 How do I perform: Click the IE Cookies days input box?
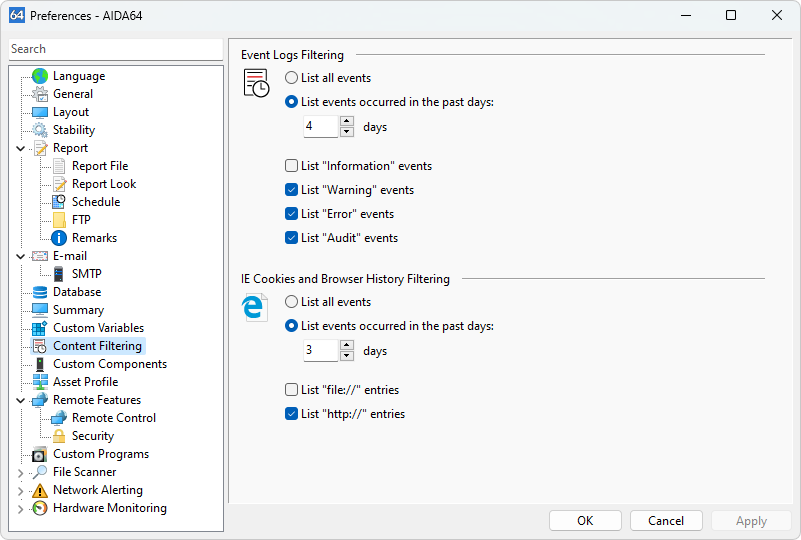(x=321, y=350)
